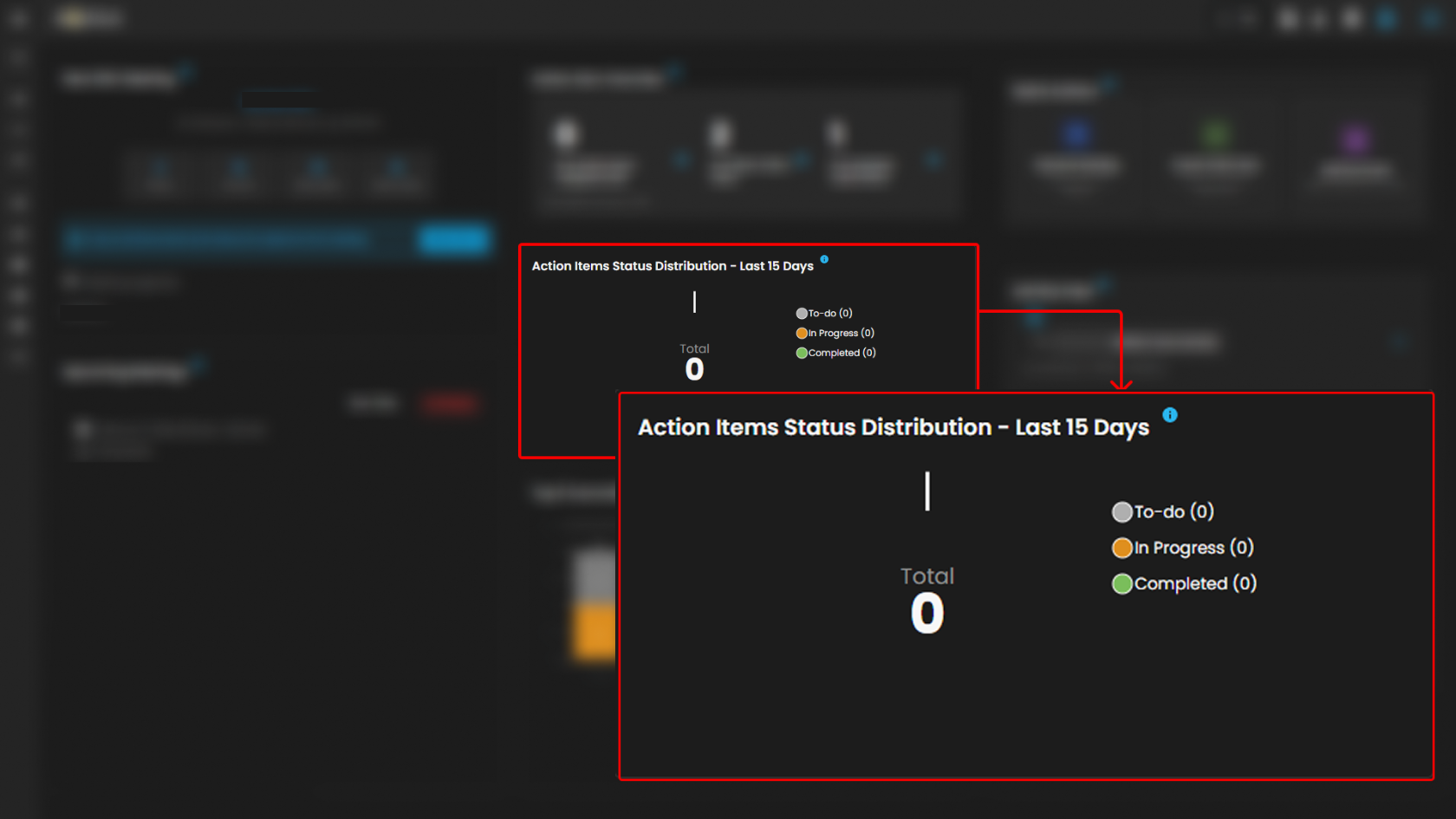Click the small info icon on the original card
Screen dimensions: 1456x819
click(x=824, y=259)
